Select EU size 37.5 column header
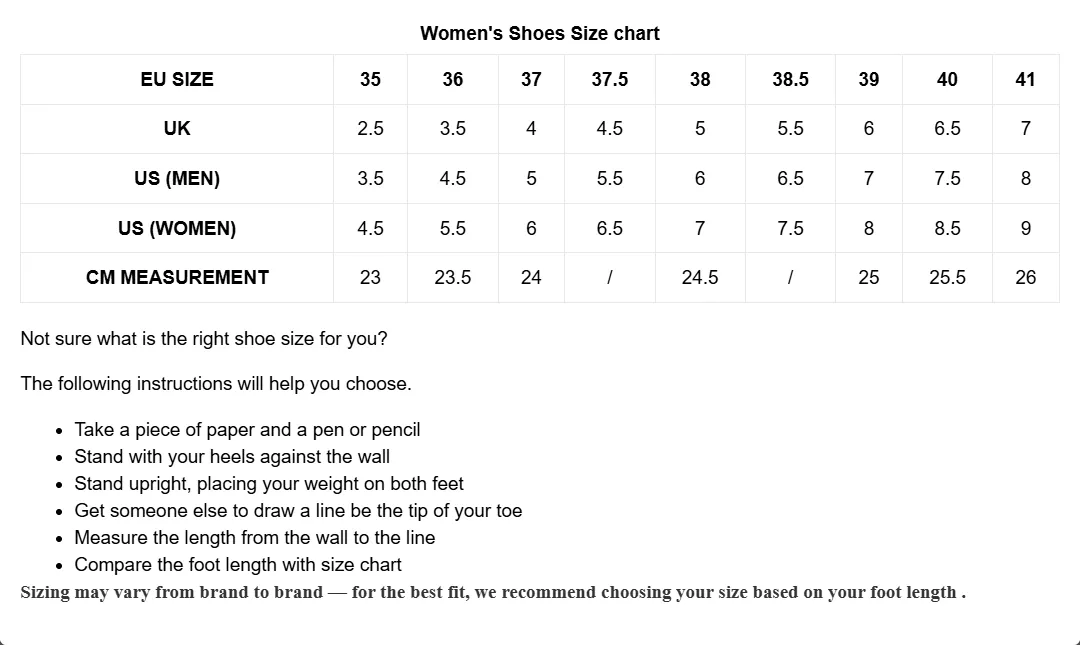 point(609,79)
